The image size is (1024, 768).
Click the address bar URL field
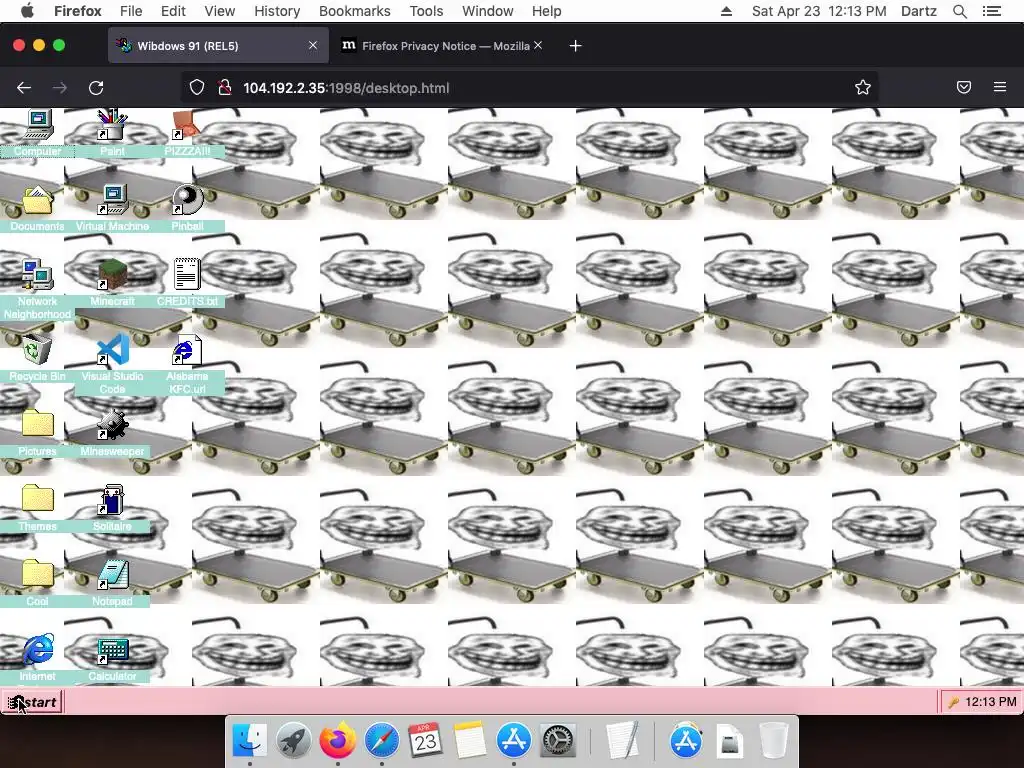[x=529, y=88]
